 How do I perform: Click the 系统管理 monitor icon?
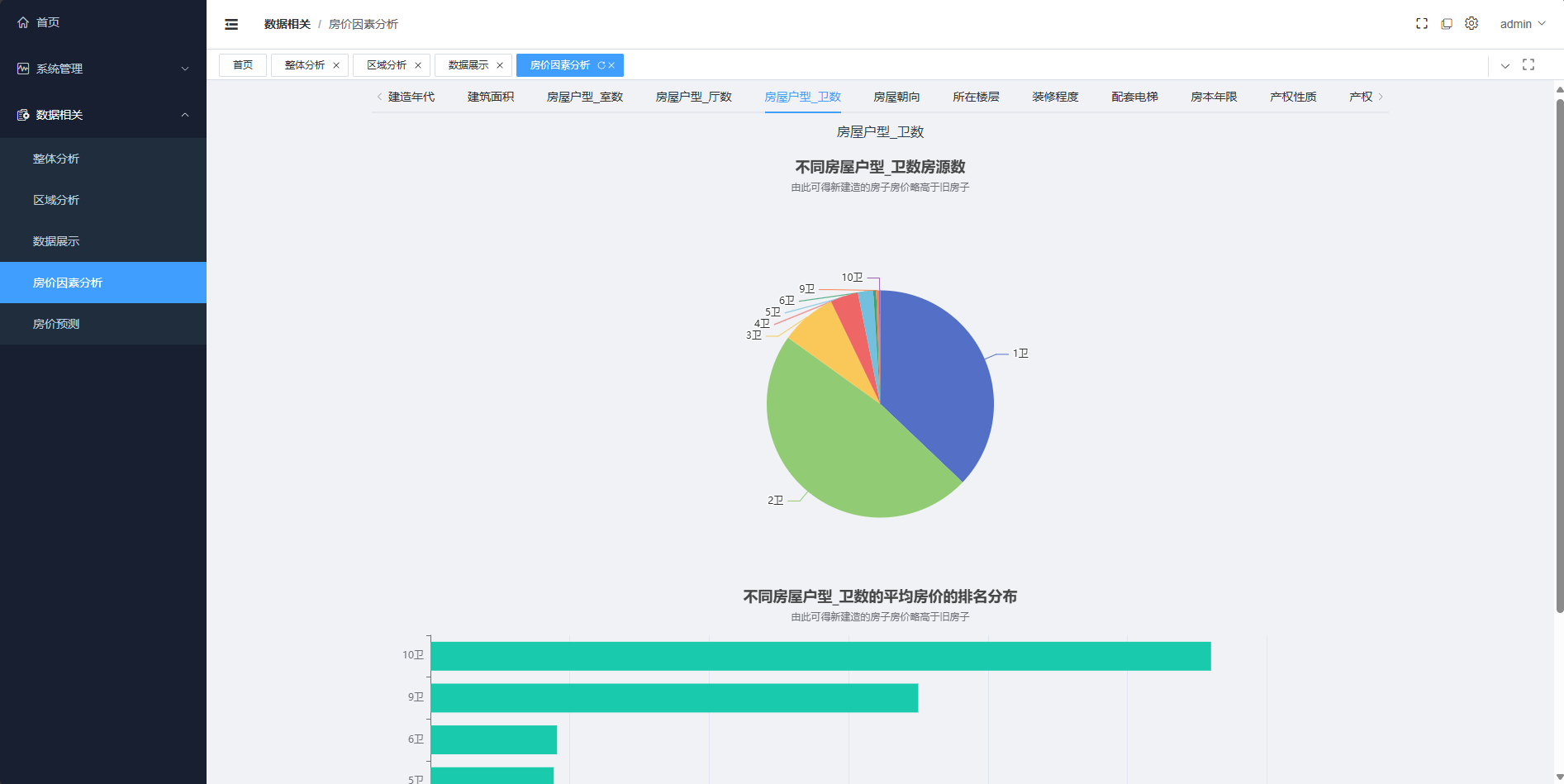(x=23, y=69)
